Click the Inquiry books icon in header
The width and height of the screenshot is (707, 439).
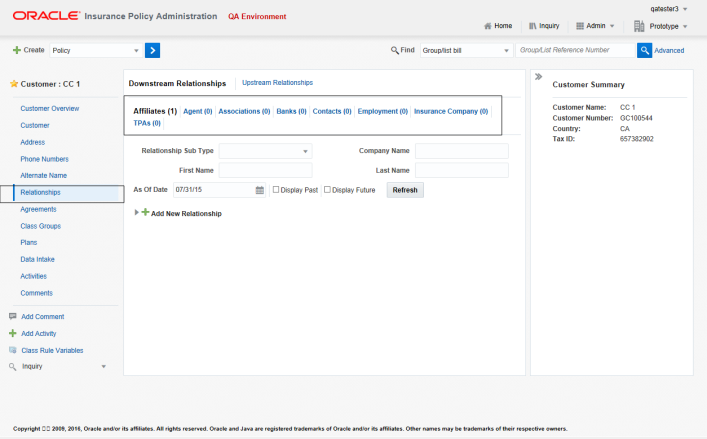click(x=533, y=26)
